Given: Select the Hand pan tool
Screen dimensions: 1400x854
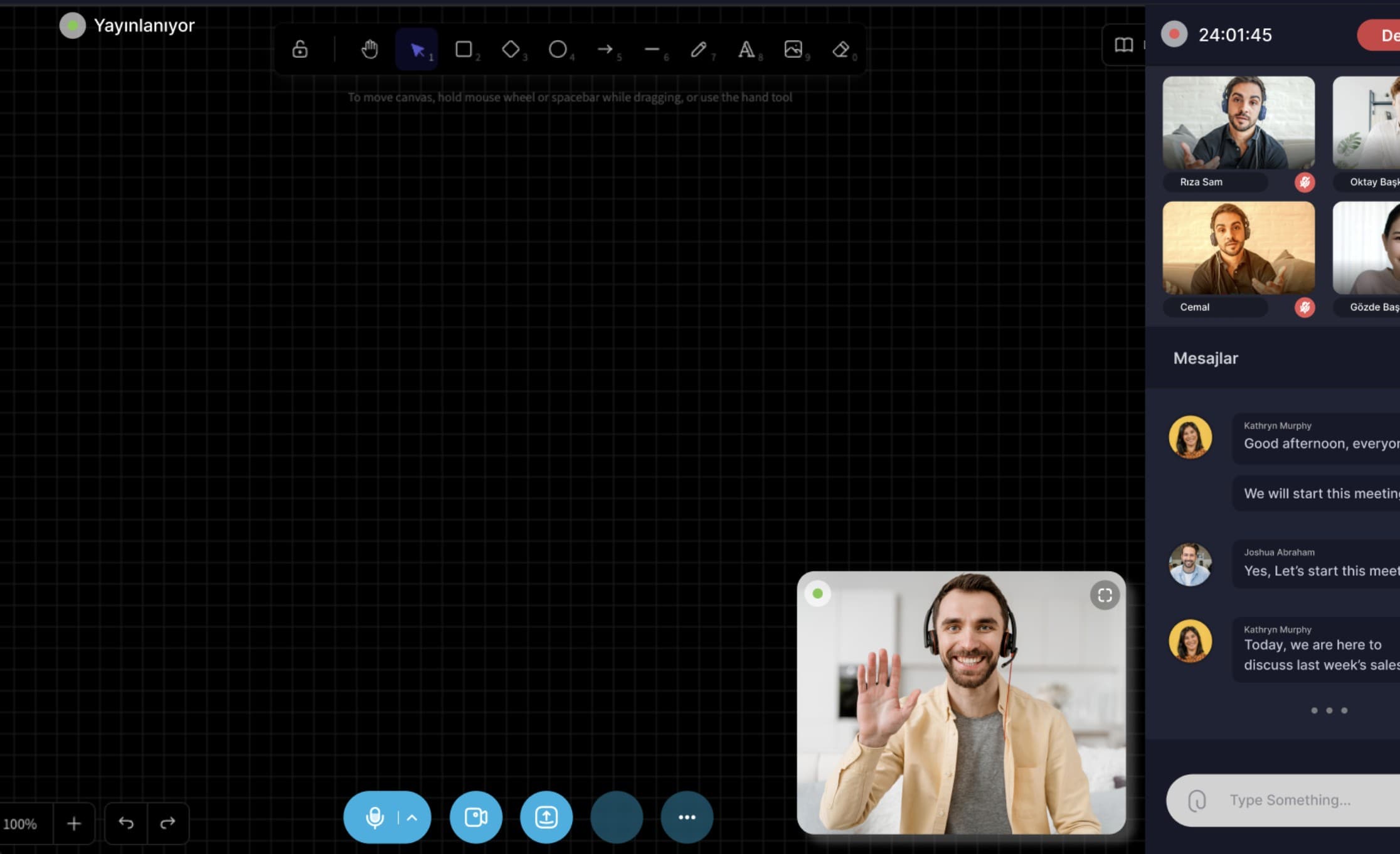Looking at the screenshot, I should tap(369, 49).
